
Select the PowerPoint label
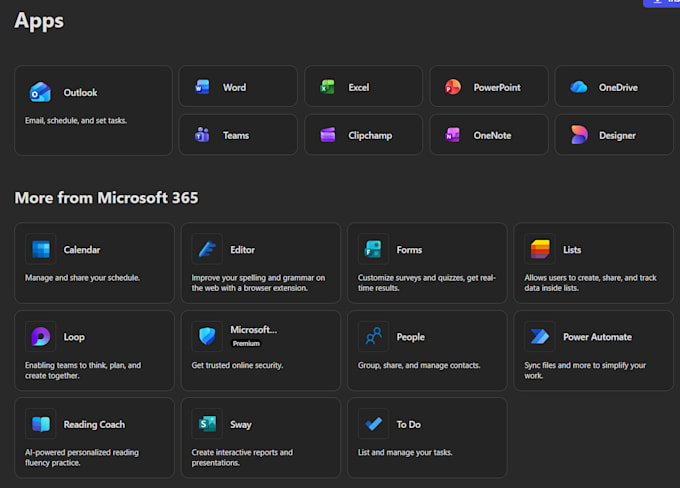[x=497, y=87]
